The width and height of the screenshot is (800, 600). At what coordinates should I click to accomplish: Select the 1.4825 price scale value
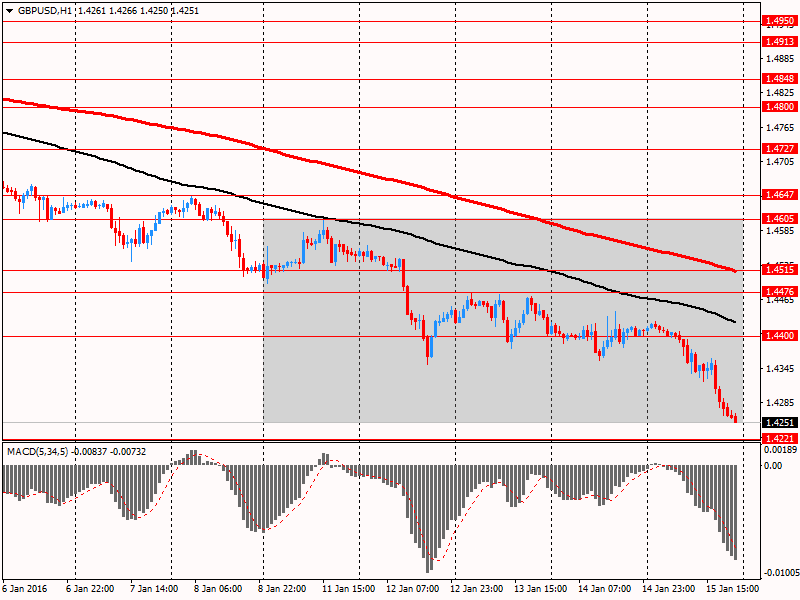coord(780,93)
